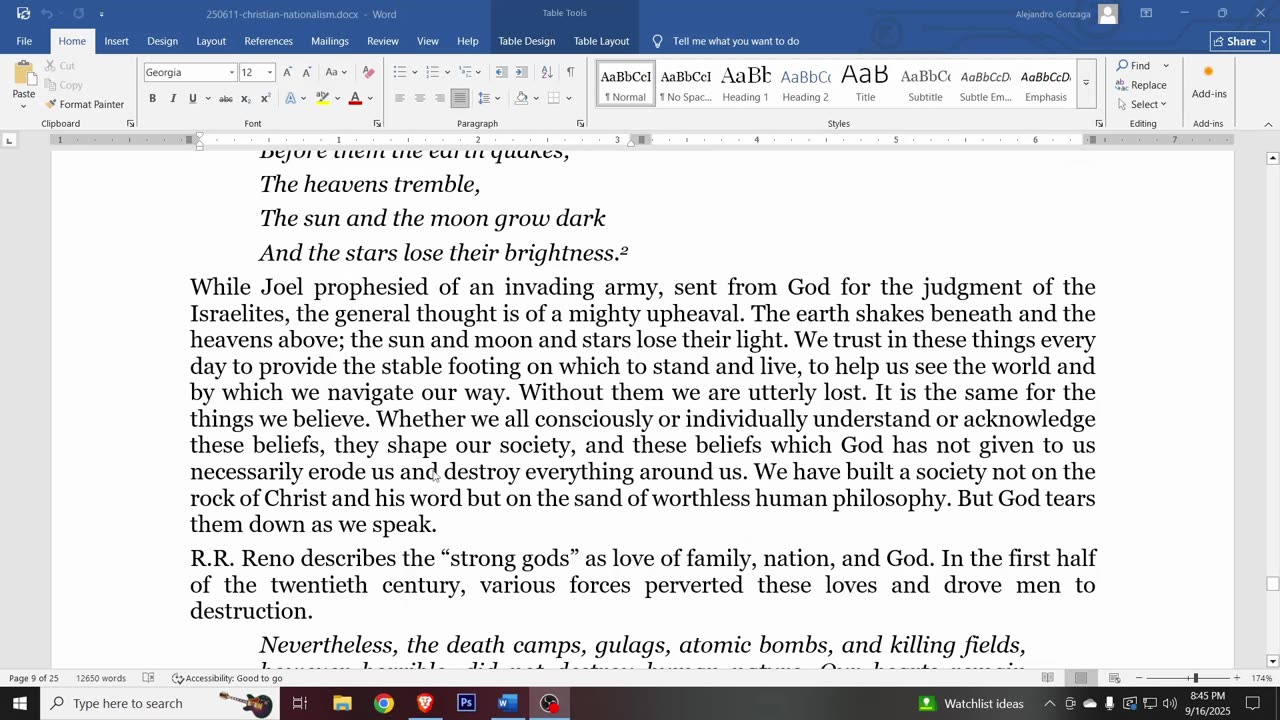Click Format Painter

tap(85, 104)
